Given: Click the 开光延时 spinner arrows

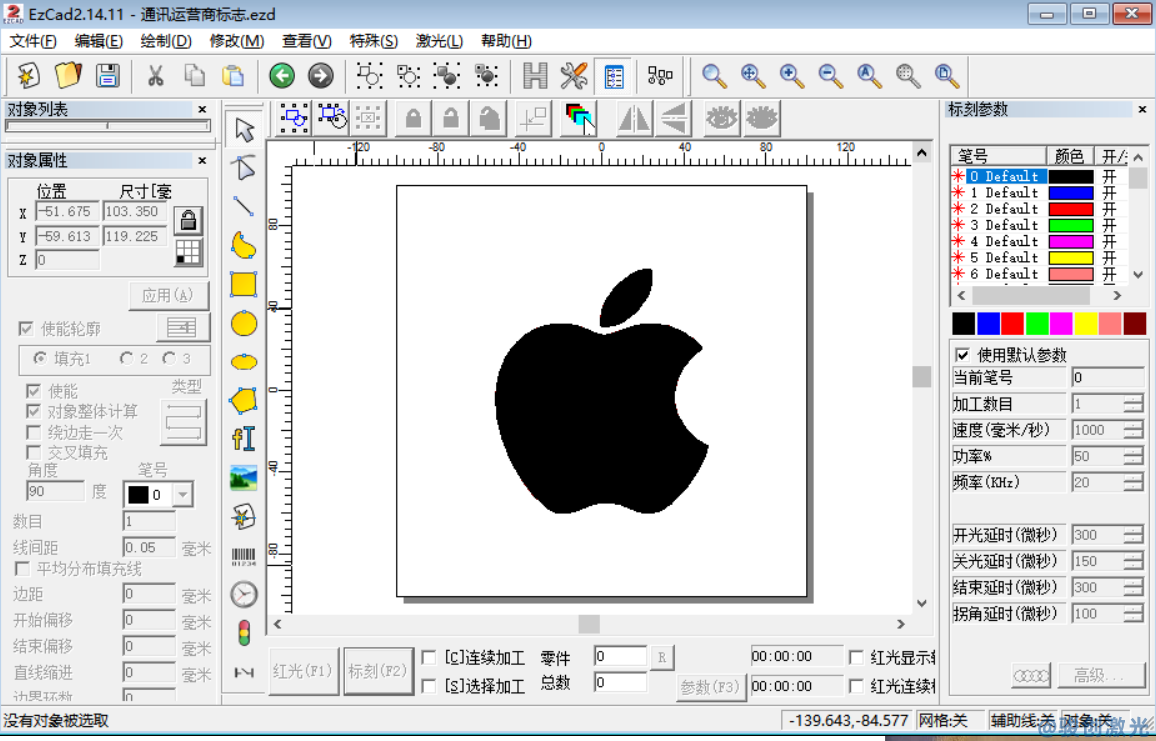Looking at the screenshot, I should point(1133,535).
